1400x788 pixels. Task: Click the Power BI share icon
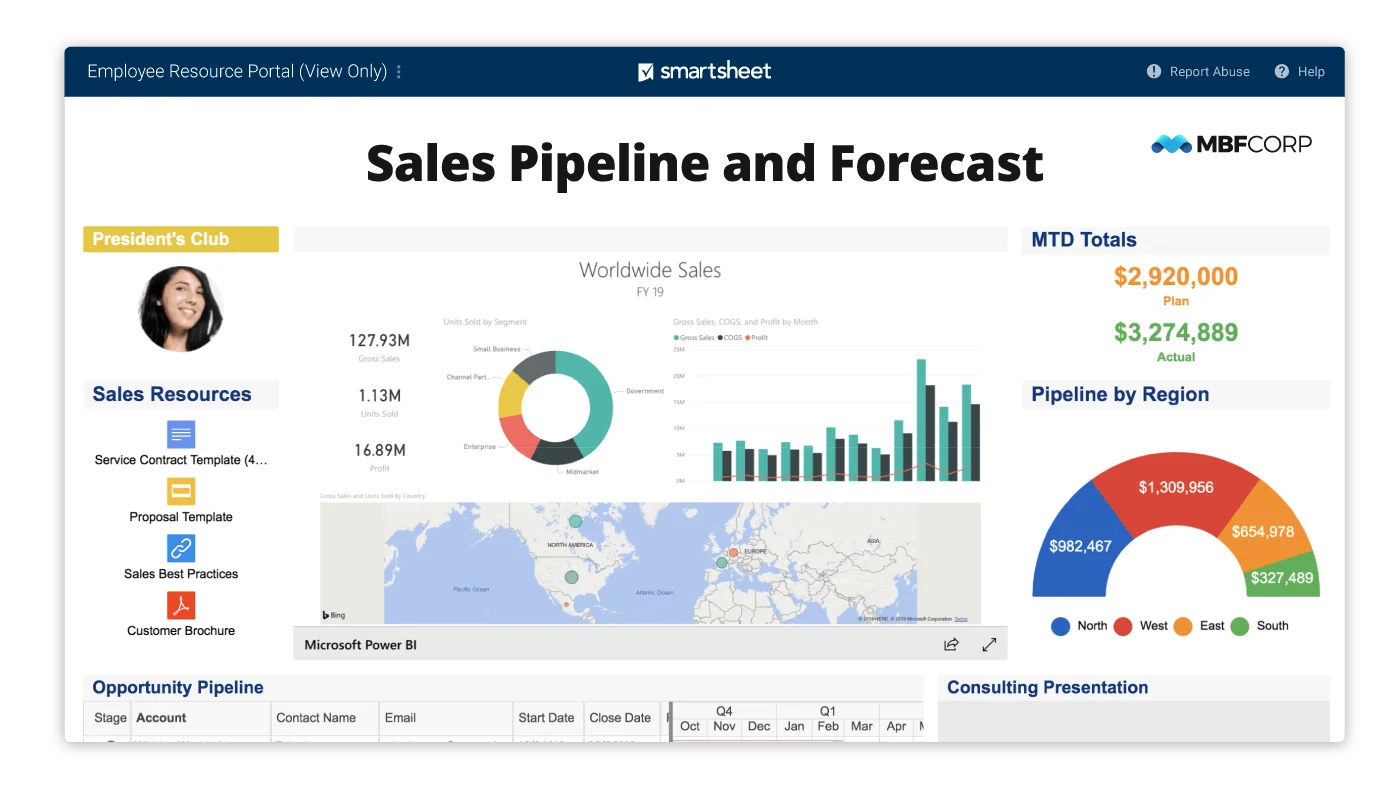click(x=951, y=645)
